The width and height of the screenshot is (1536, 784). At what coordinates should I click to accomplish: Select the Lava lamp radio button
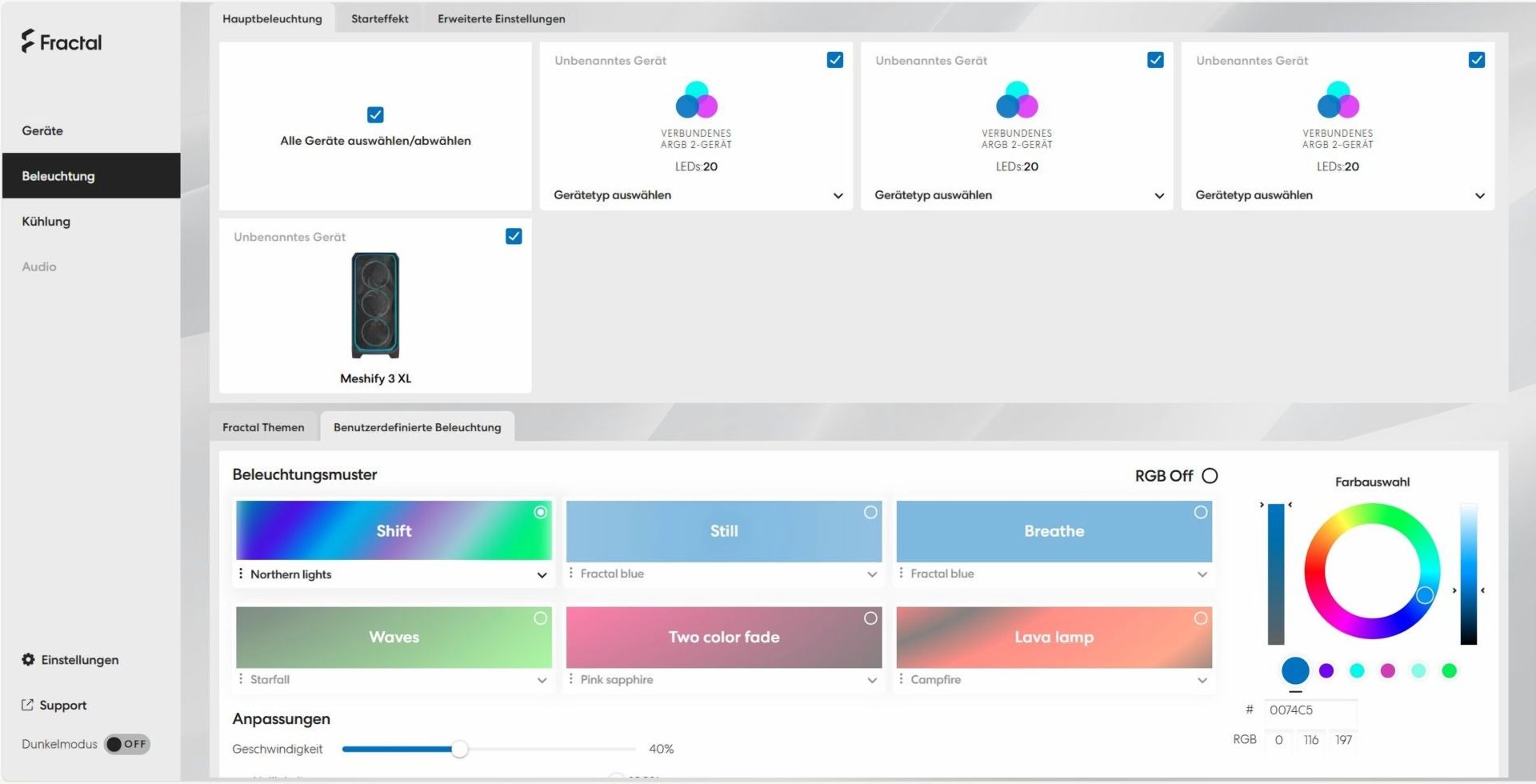tap(1201, 618)
